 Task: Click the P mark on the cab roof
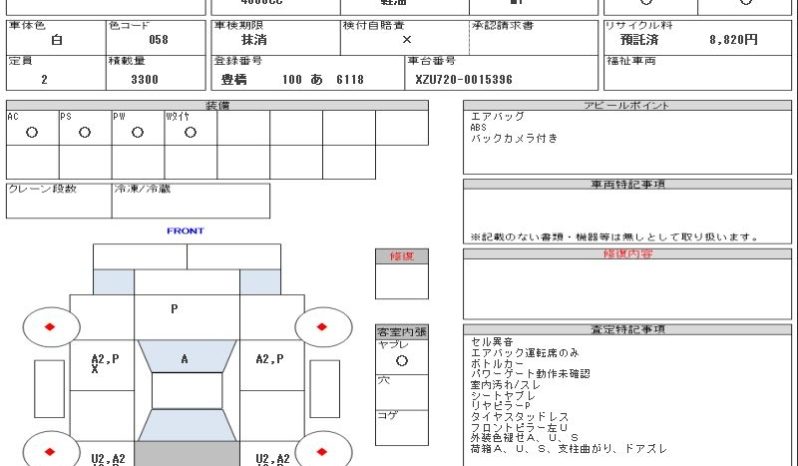[174, 309]
